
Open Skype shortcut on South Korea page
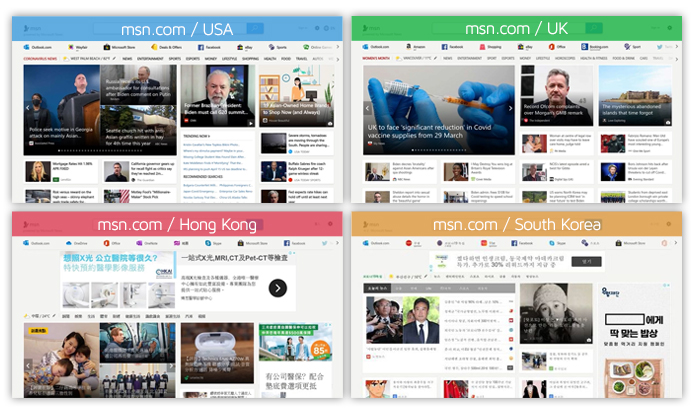pos(557,243)
